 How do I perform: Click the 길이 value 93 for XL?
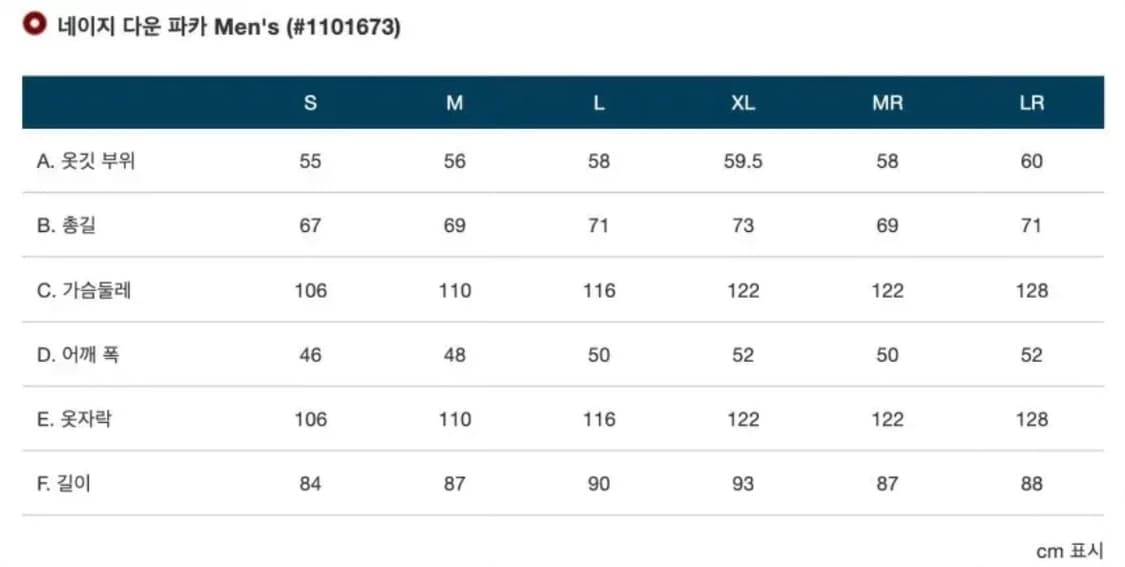pos(742,484)
